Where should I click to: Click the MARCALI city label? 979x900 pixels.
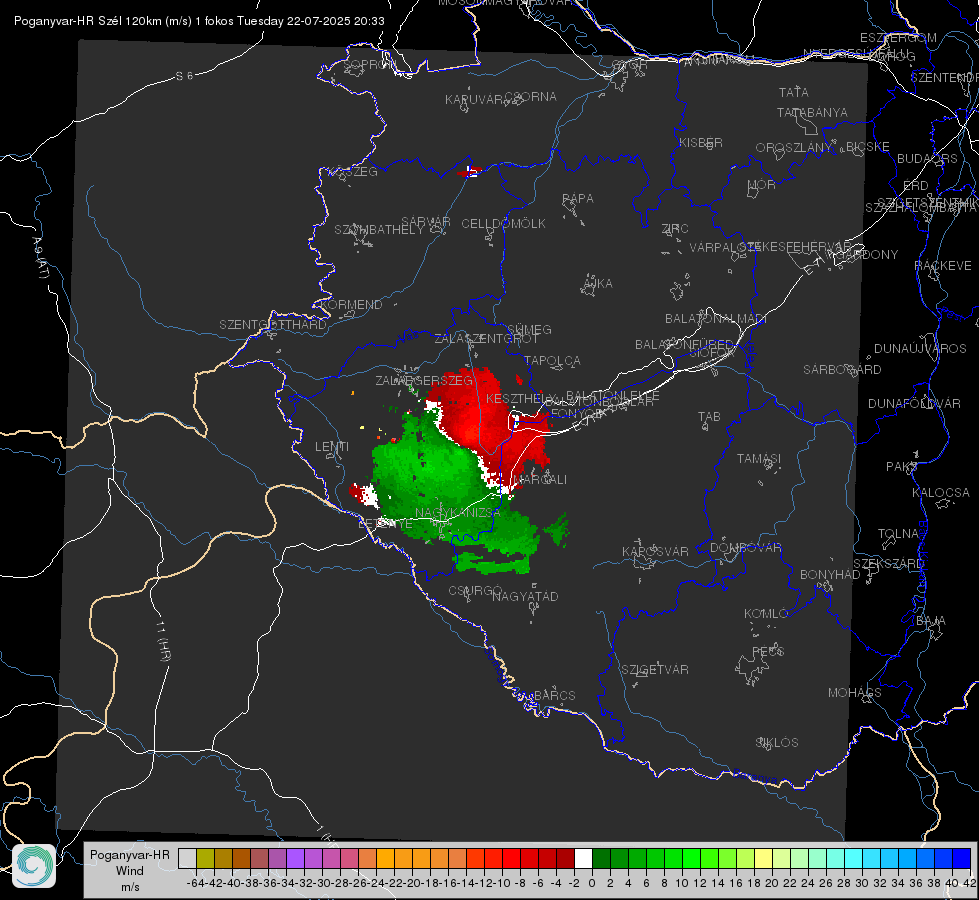pyautogui.click(x=540, y=480)
